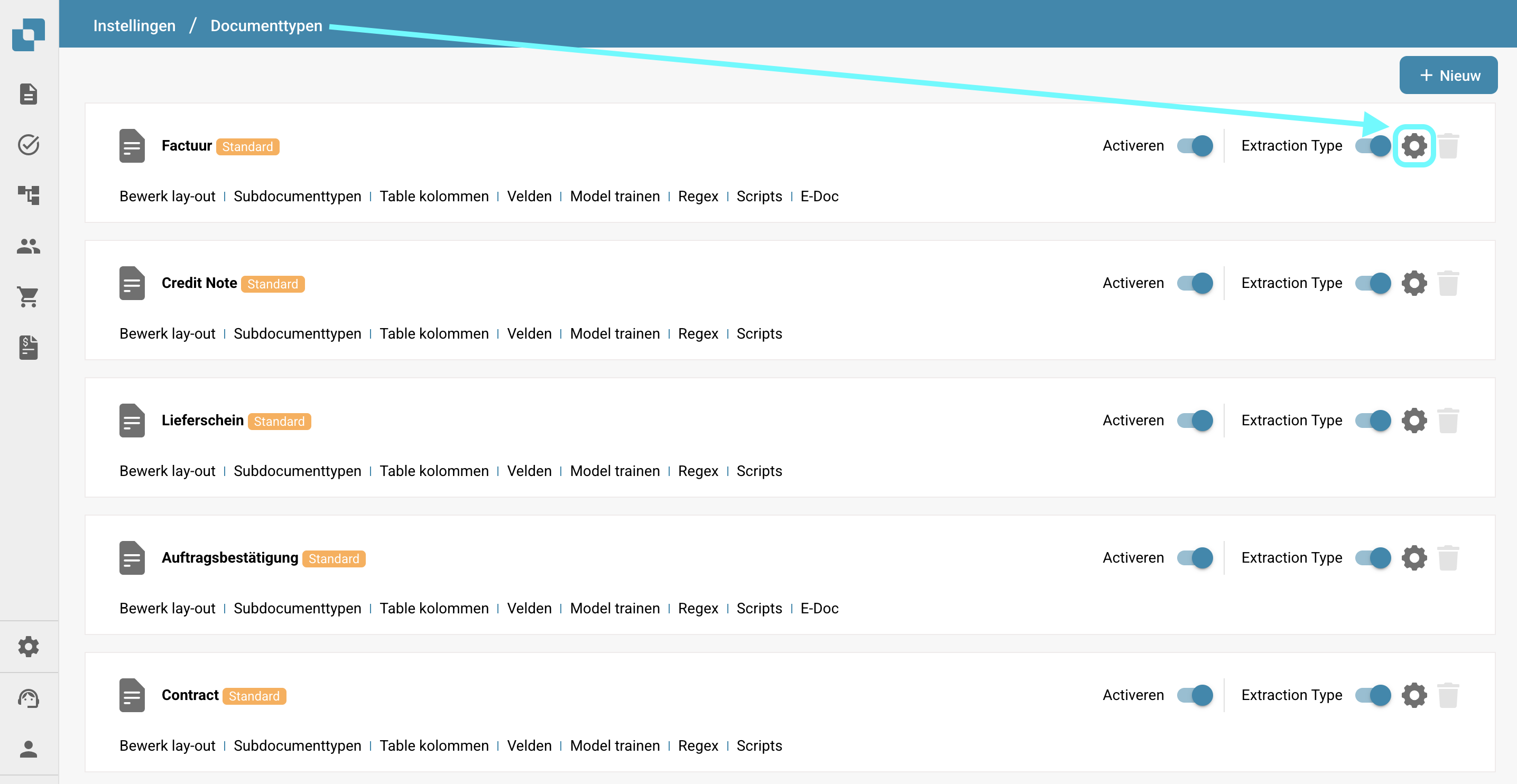Open E-Doc link under Factuur
The width and height of the screenshot is (1517, 784).
click(x=819, y=196)
